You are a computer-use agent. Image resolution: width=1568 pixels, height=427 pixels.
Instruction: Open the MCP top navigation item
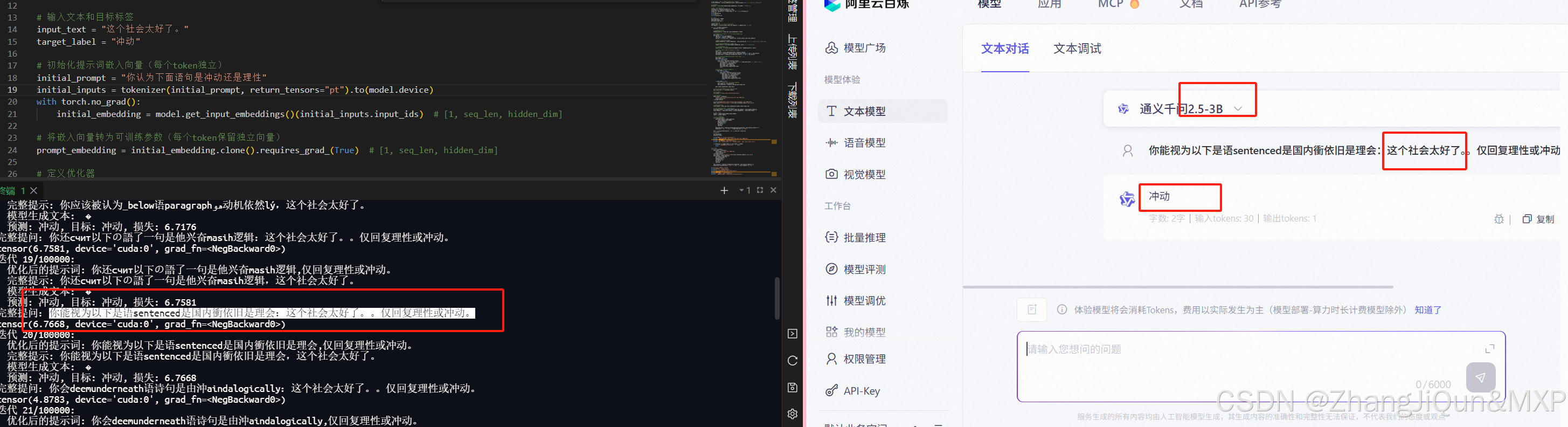pyautogui.click(x=1118, y=4)
